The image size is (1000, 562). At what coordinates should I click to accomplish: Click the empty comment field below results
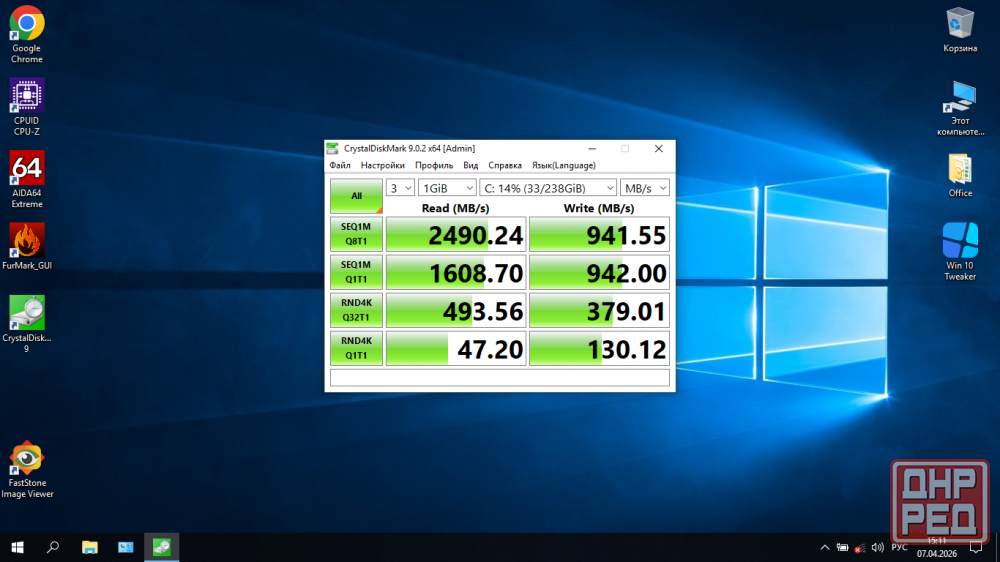pos(499,377)
